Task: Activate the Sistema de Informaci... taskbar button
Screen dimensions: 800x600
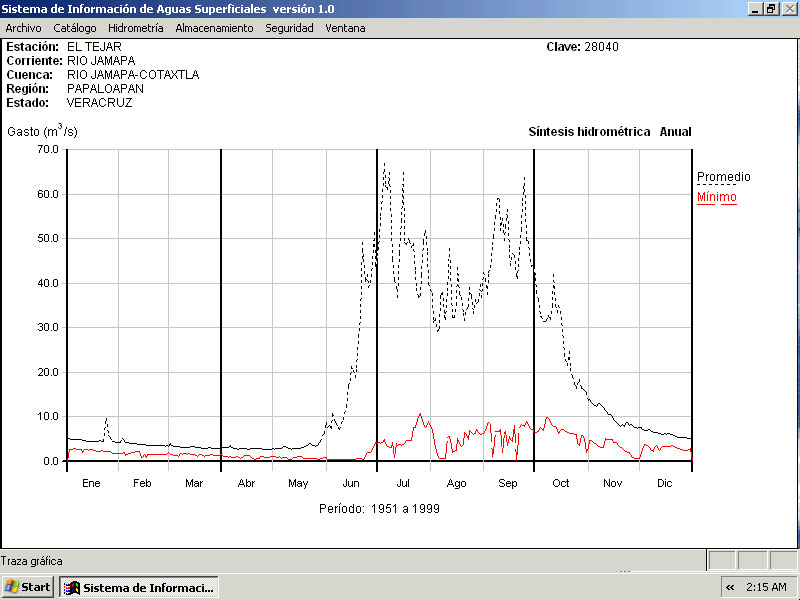Action: [138, 587]
